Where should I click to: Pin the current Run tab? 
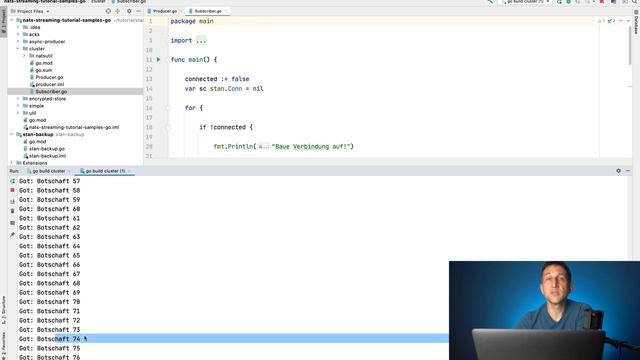tap(12, 235)
